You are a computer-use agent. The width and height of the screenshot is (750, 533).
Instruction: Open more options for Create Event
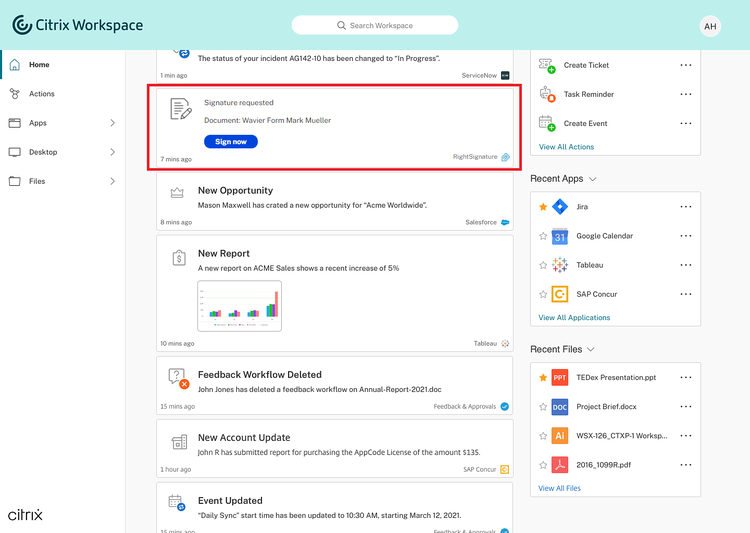(686, 123)
